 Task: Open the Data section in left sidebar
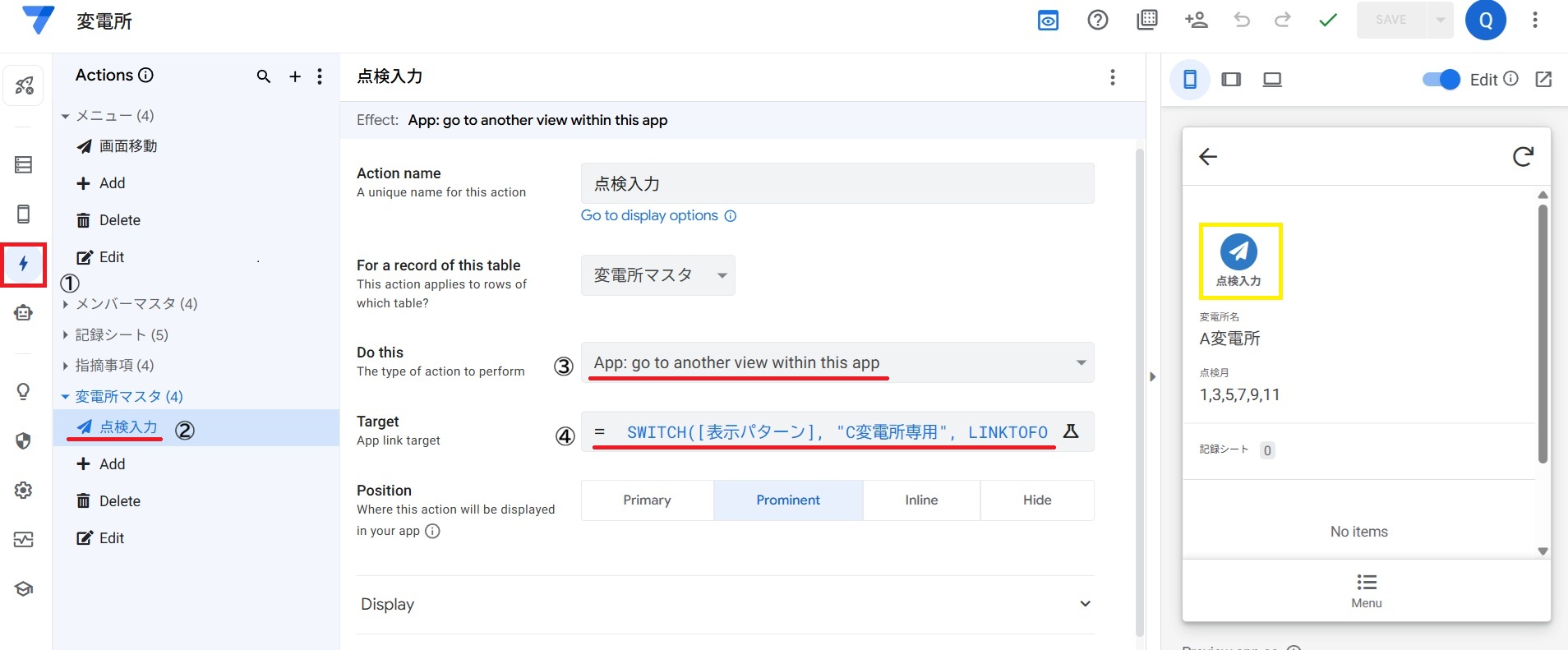click(23, 165)
